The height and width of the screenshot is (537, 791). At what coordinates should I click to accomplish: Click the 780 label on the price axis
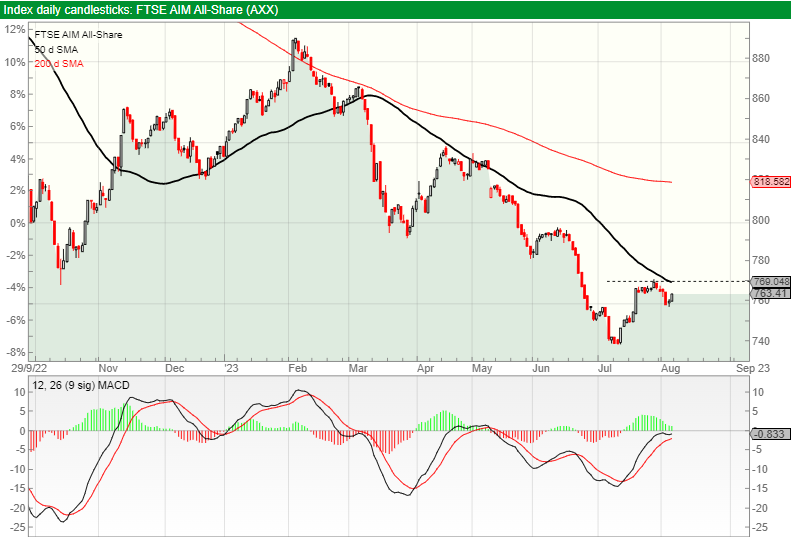tap(760, 260)
